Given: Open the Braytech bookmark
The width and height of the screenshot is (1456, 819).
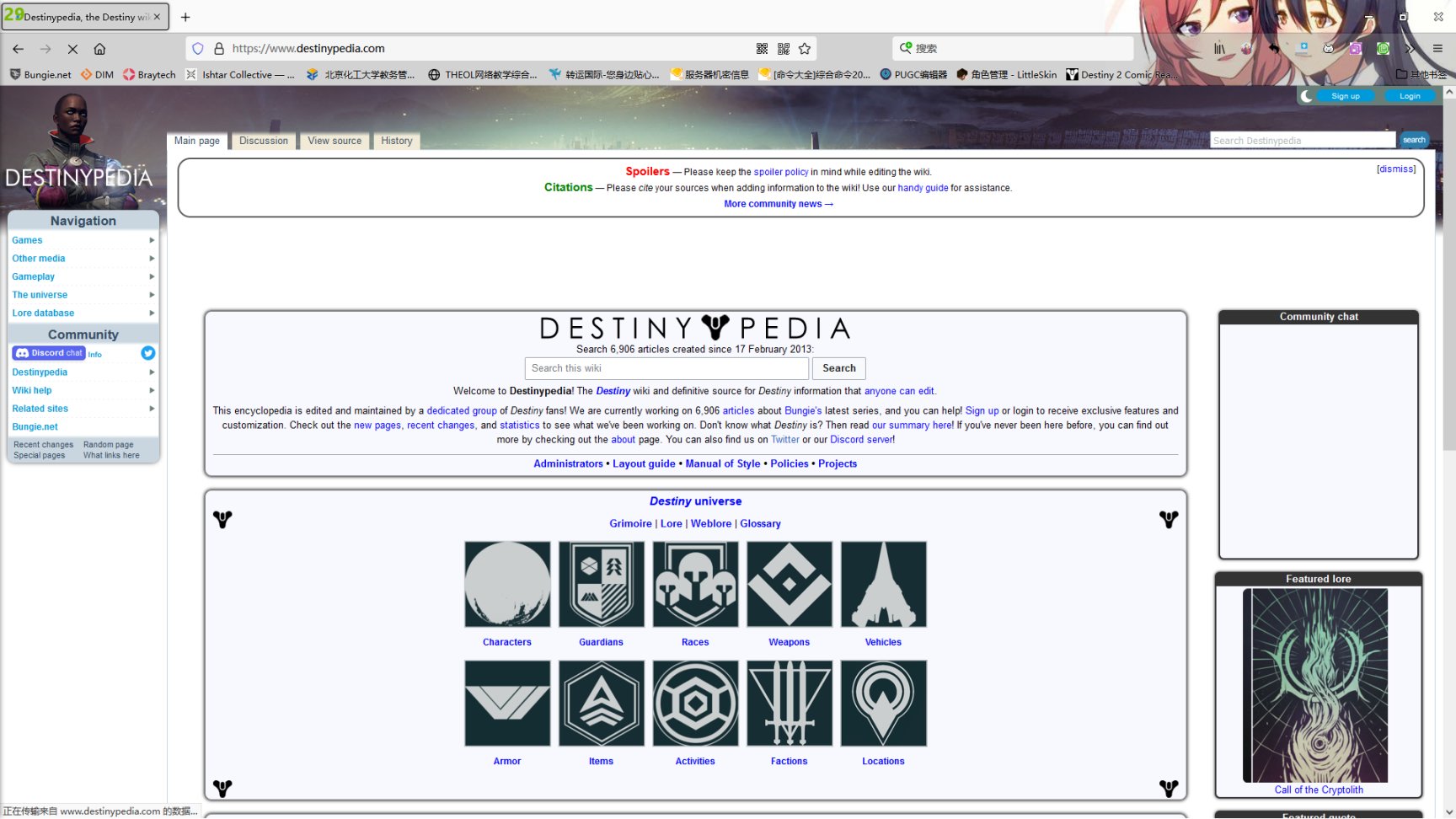Looking at the screenshot, I should [x=149, y=75].
